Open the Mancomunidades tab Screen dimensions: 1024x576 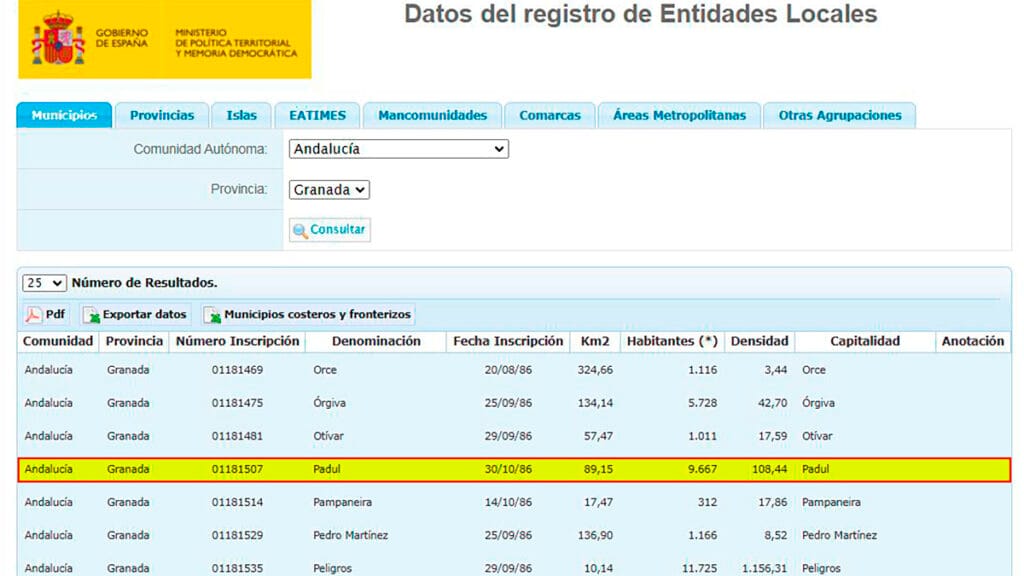432,114
